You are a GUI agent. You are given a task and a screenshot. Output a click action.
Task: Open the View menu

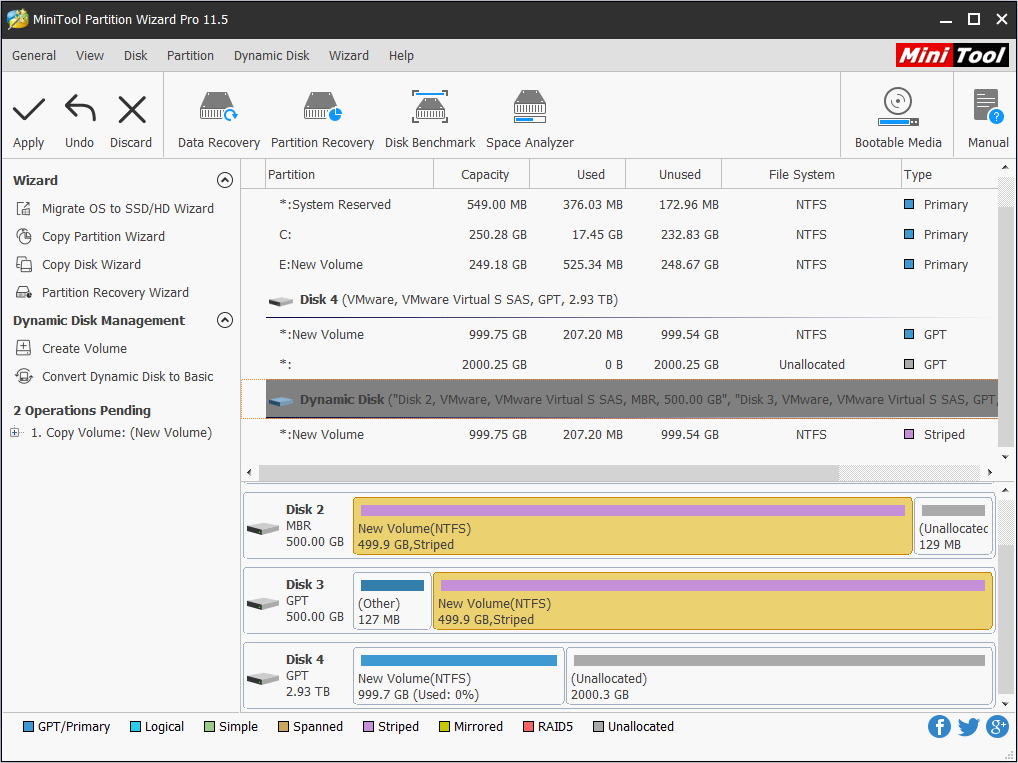click(90, 56)
